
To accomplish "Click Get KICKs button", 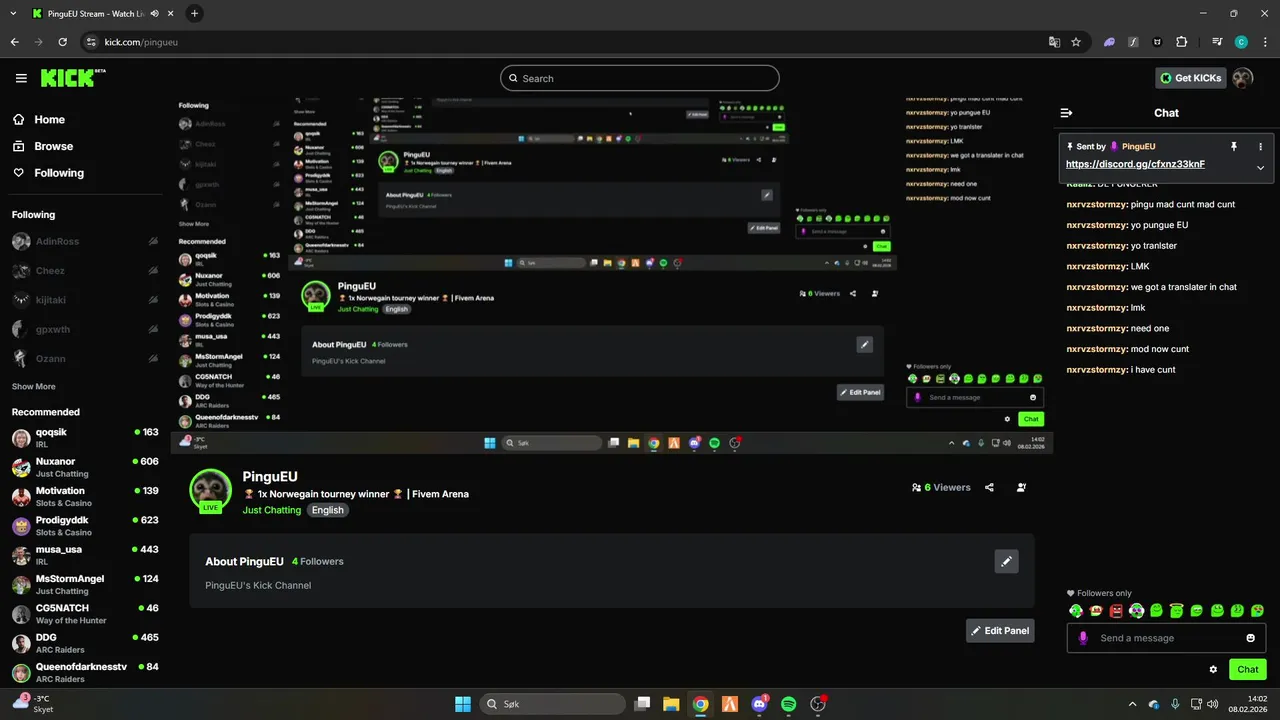I will point(1190,78).
